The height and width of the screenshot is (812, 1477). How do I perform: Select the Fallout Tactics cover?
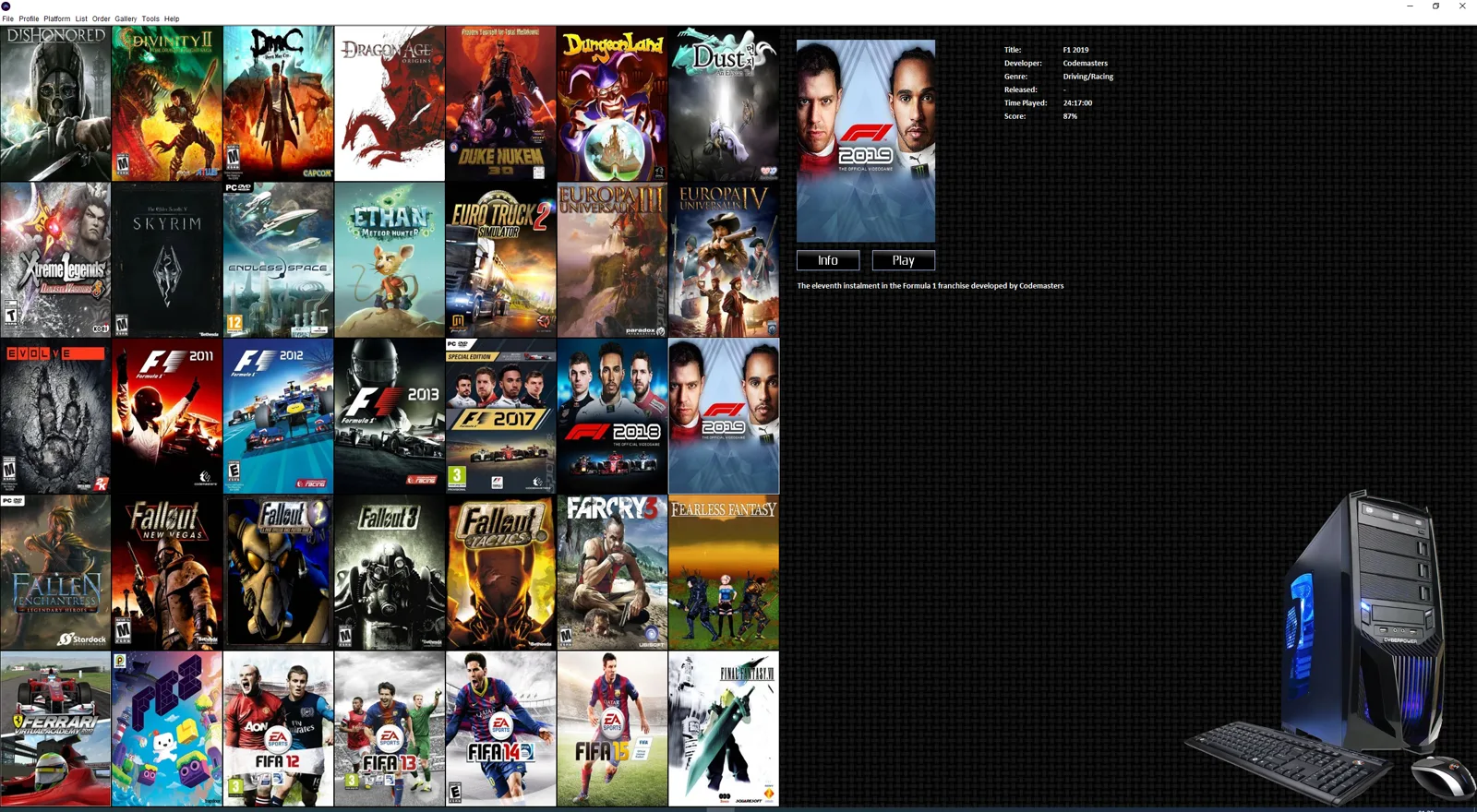tap(501, 572)
